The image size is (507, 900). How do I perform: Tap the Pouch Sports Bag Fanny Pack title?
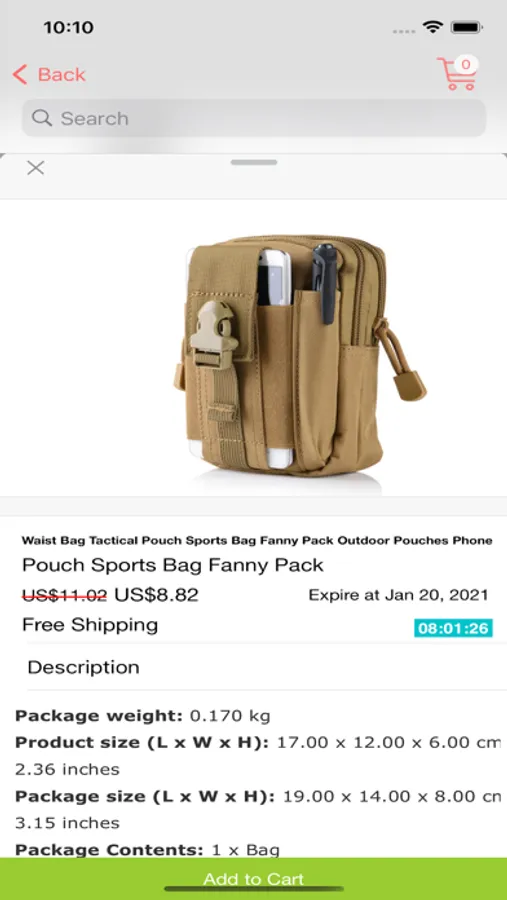pos(173,565)
